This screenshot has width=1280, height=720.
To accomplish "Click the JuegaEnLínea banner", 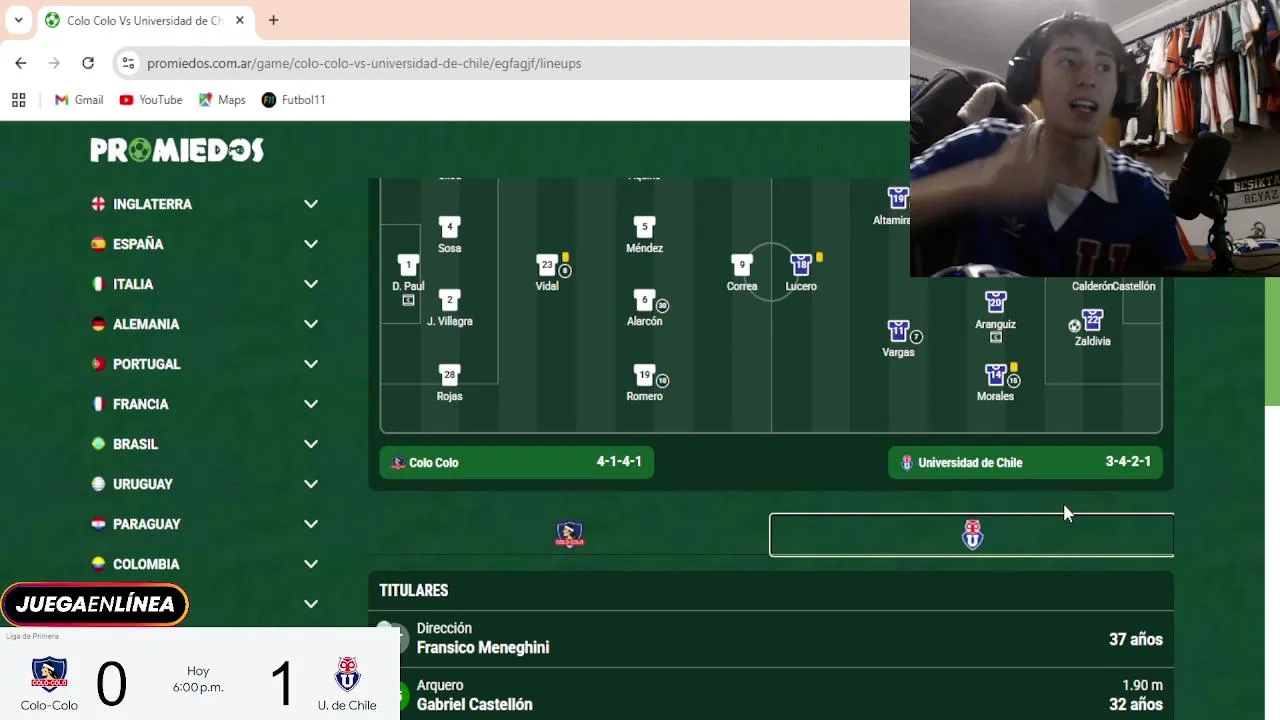I will pyautogui.click(x=95, y=604).
